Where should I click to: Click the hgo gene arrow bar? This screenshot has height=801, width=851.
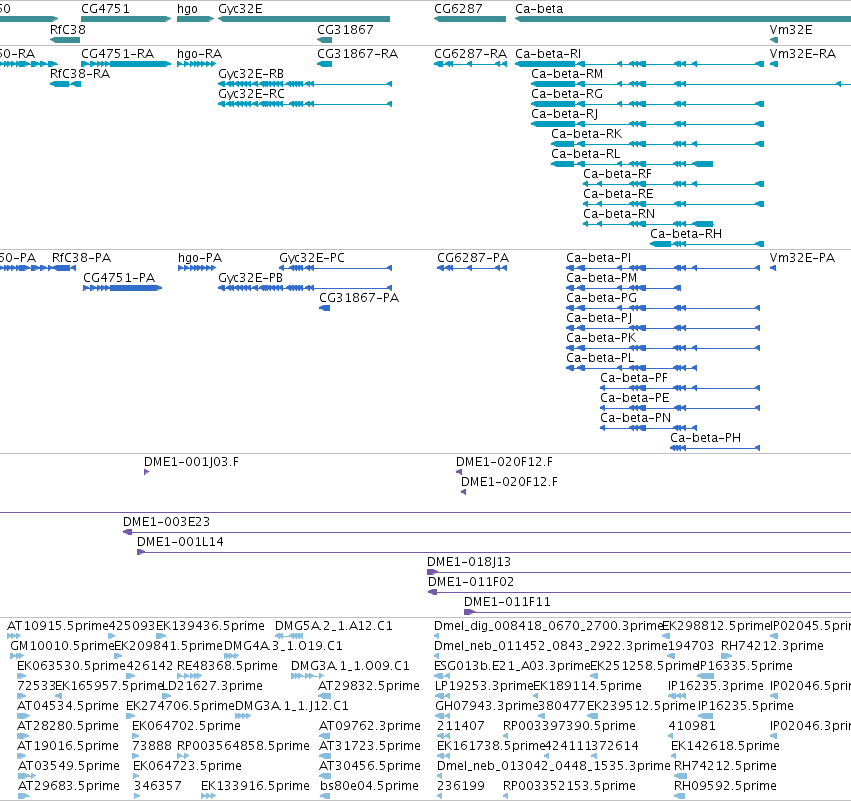tap(195, 19)
